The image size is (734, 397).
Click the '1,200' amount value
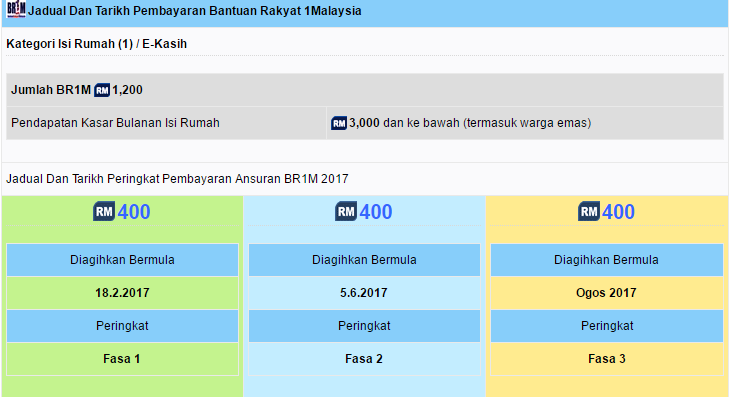click(127, 90)
